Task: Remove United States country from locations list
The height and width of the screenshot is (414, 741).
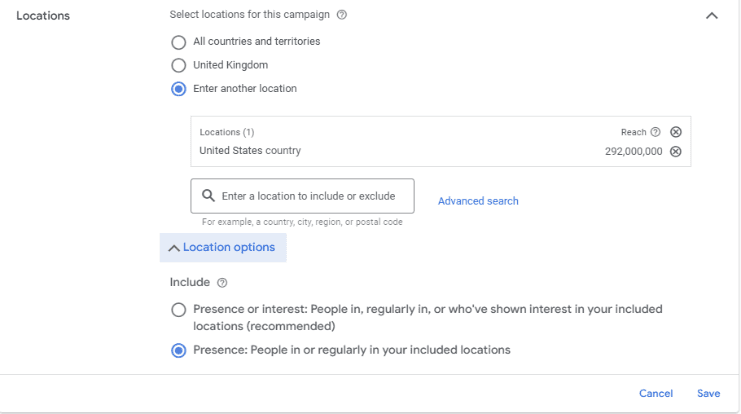Action: [x=676, y=152]
